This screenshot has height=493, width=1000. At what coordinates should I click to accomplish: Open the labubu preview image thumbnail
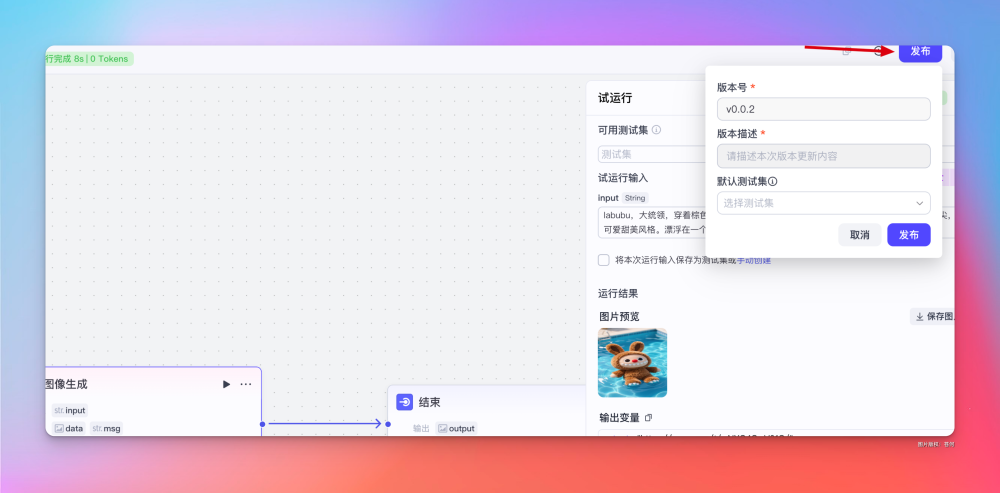tap(632, 362)
